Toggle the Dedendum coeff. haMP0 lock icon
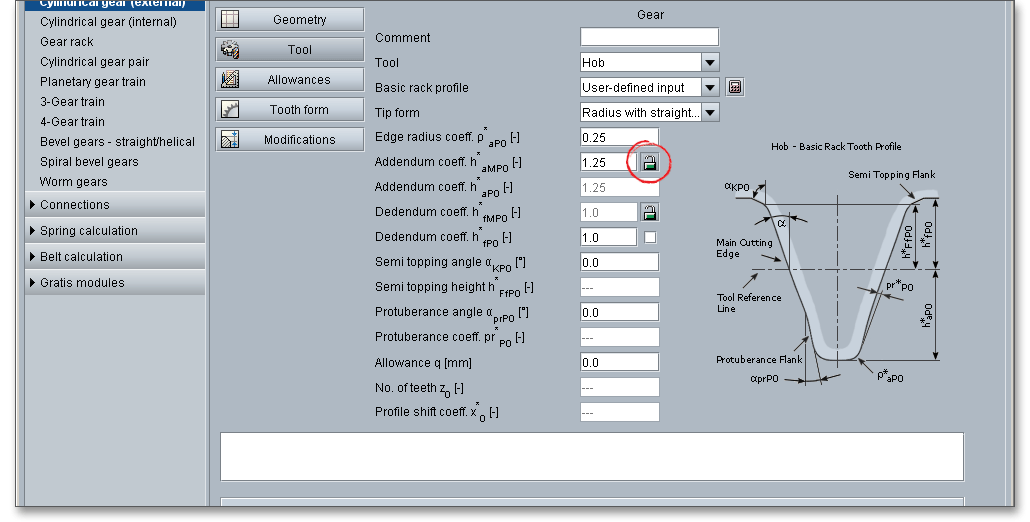1030x522 pixels. pyautogui.click(x=649, y=212)
